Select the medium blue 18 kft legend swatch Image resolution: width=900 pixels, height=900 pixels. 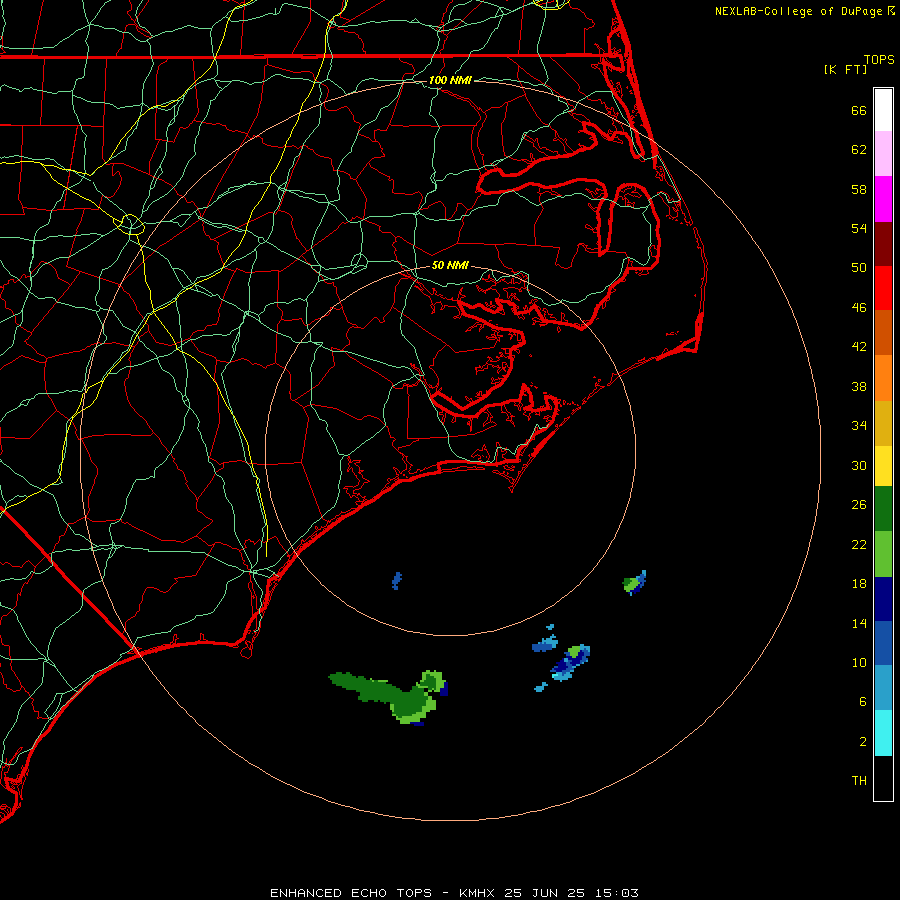click(883, 643)
